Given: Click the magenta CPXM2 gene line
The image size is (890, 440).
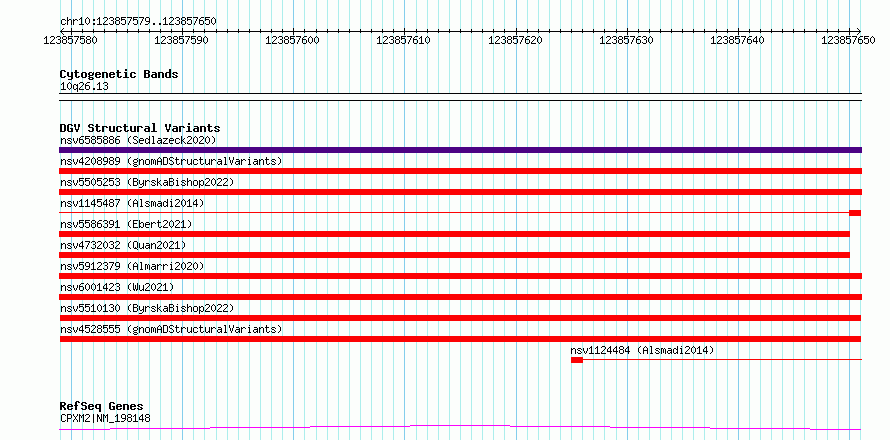Looking at the screenshot, I should [x=460, y=428].
